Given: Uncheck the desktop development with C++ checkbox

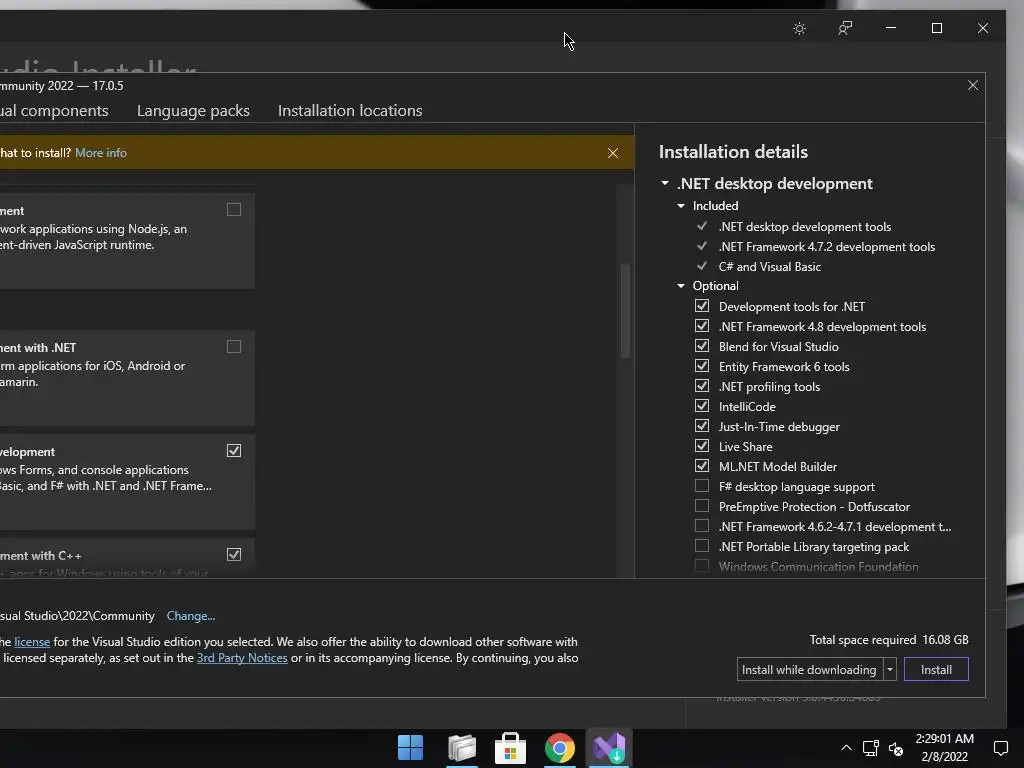Looking at the screenshot, I should (x=234, y=554).
